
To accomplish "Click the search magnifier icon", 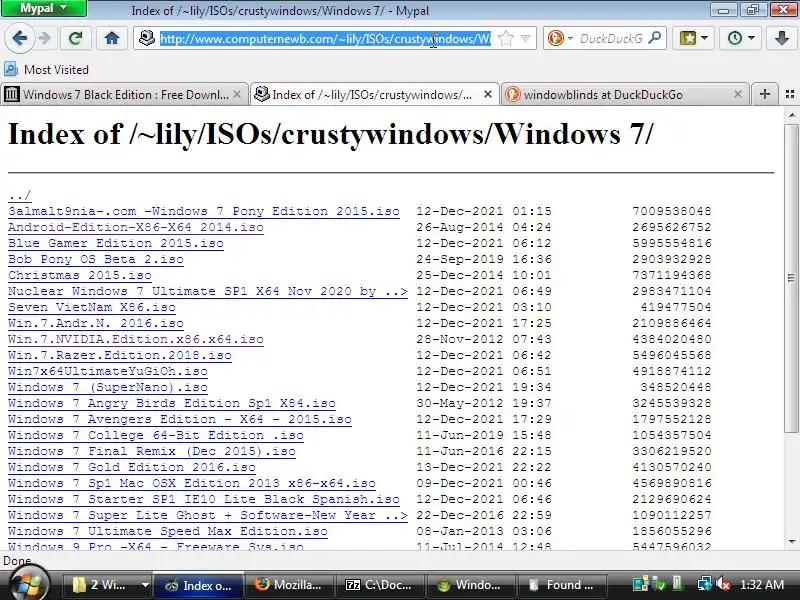I will pyautogui.click(x=655, y=38).
